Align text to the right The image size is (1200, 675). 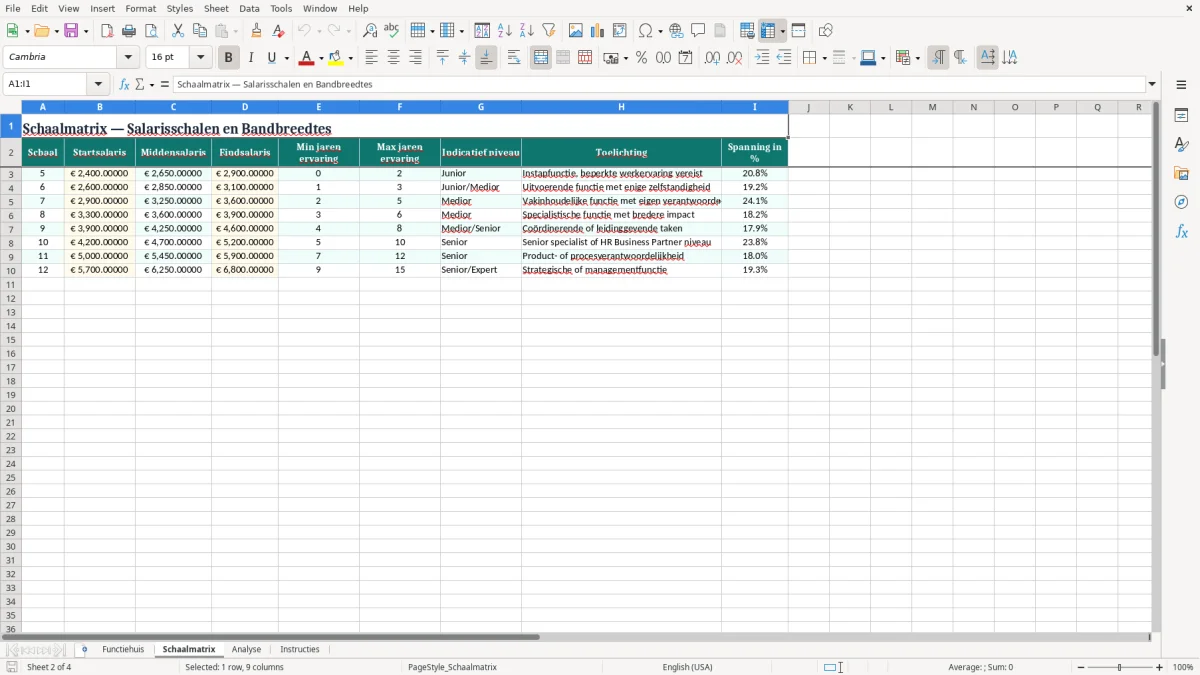[x=416, y=58]
